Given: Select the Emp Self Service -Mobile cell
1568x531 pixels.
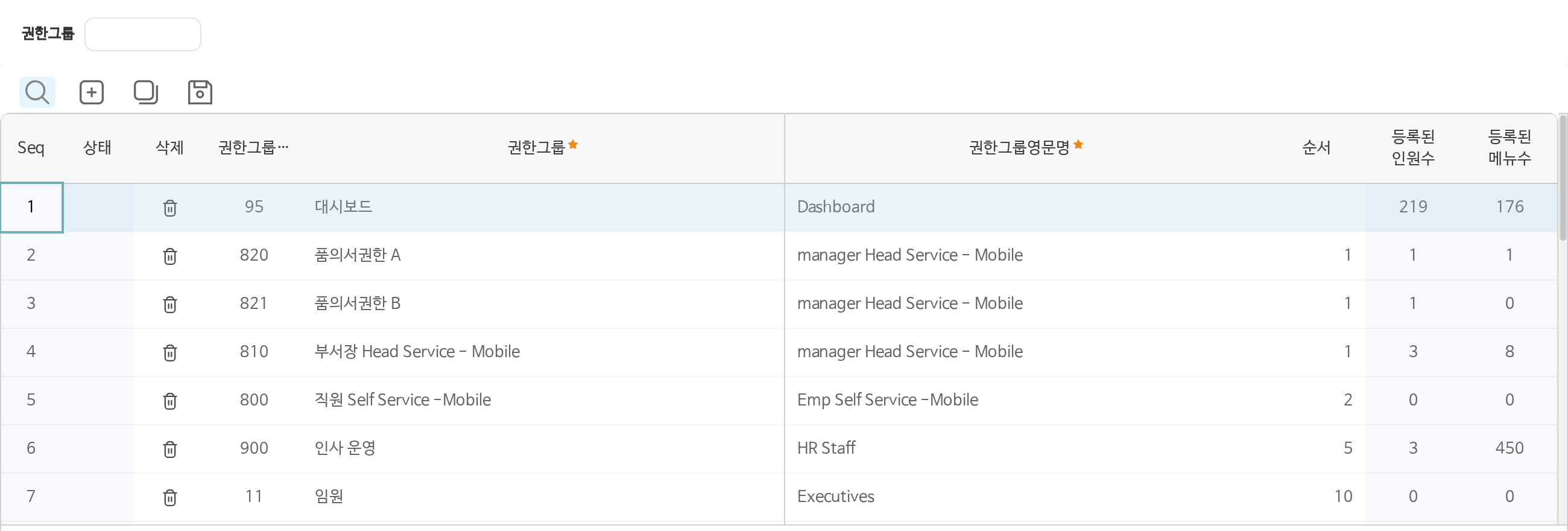Looking at the screenshot, I should tap(1026, 400).
